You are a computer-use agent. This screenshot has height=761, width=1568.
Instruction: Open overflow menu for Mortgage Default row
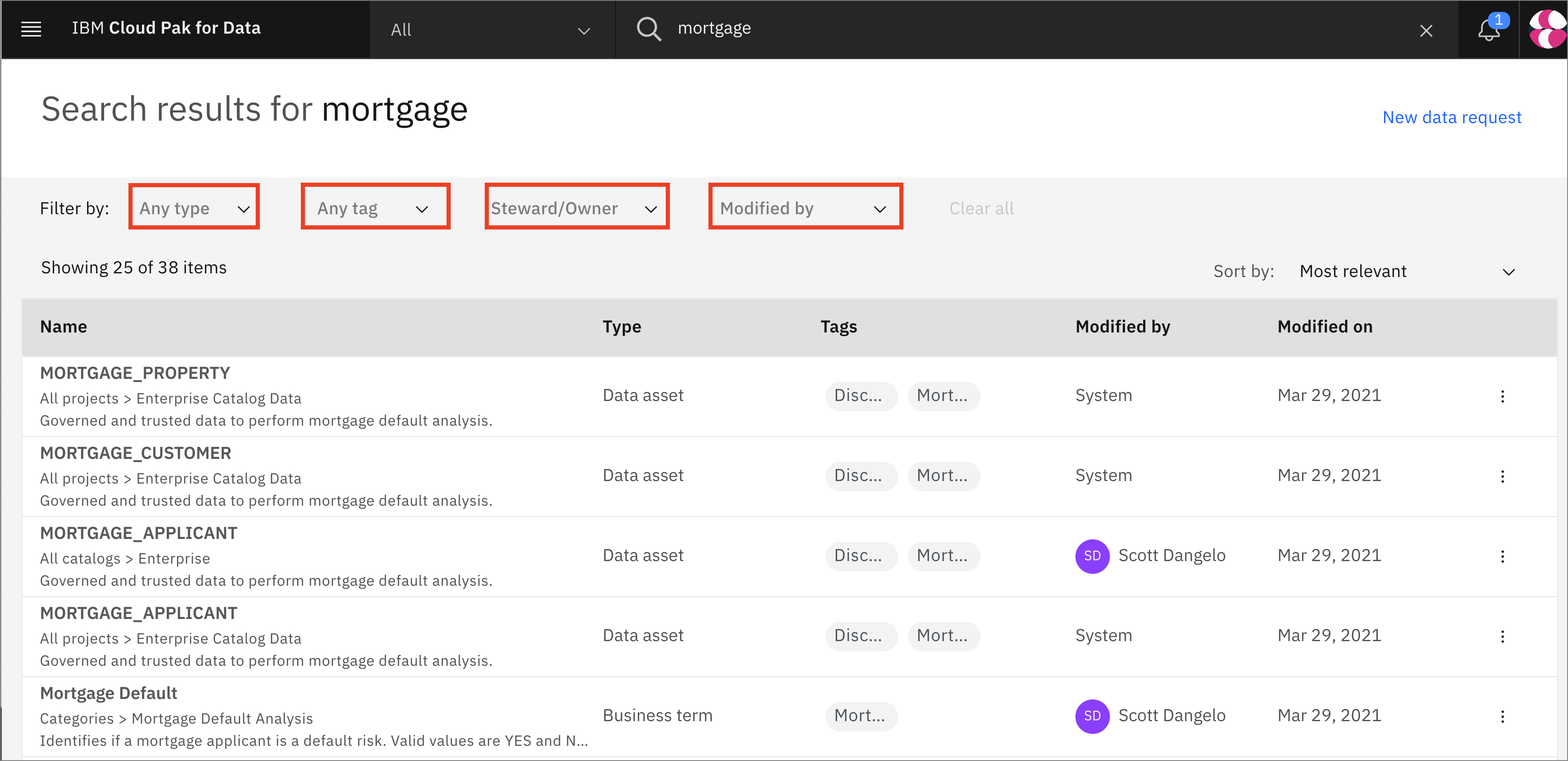click(x=1502, y=717)
